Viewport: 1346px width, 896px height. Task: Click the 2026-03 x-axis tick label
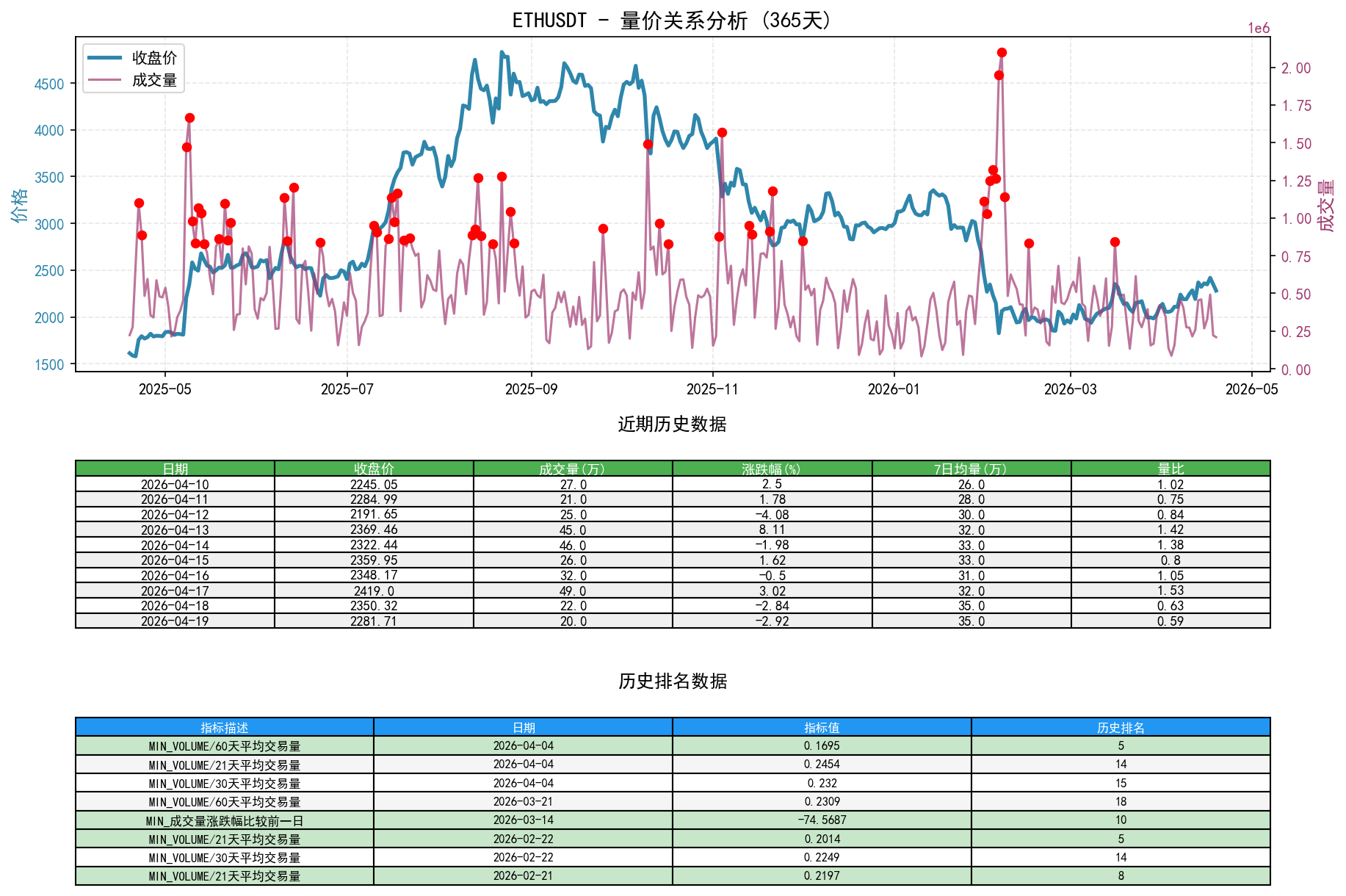pyautogui.click(x=1070, y=389)
